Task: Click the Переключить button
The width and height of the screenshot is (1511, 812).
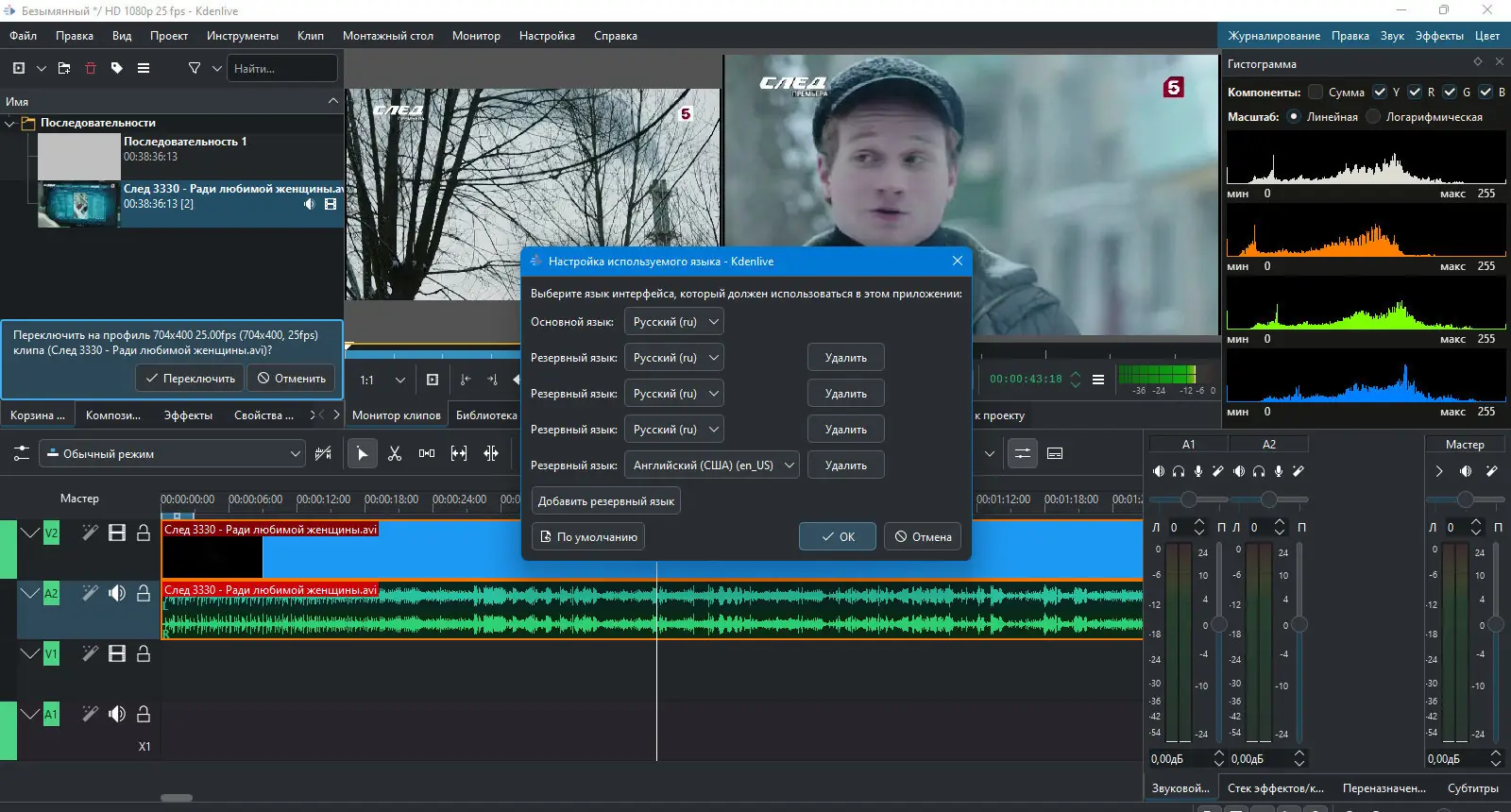Action: tap(190, 379)
